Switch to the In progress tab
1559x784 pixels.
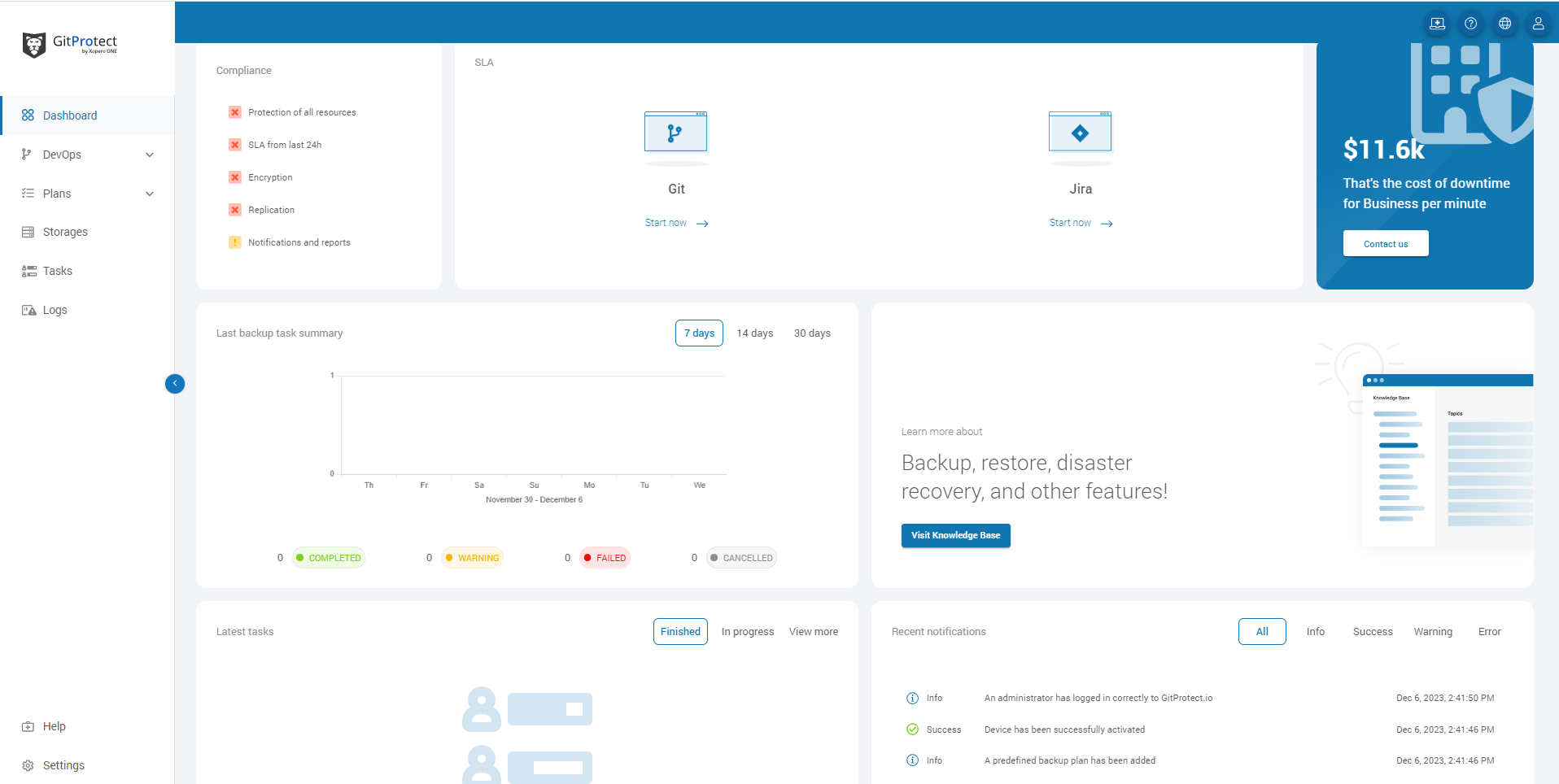point(747,631)
